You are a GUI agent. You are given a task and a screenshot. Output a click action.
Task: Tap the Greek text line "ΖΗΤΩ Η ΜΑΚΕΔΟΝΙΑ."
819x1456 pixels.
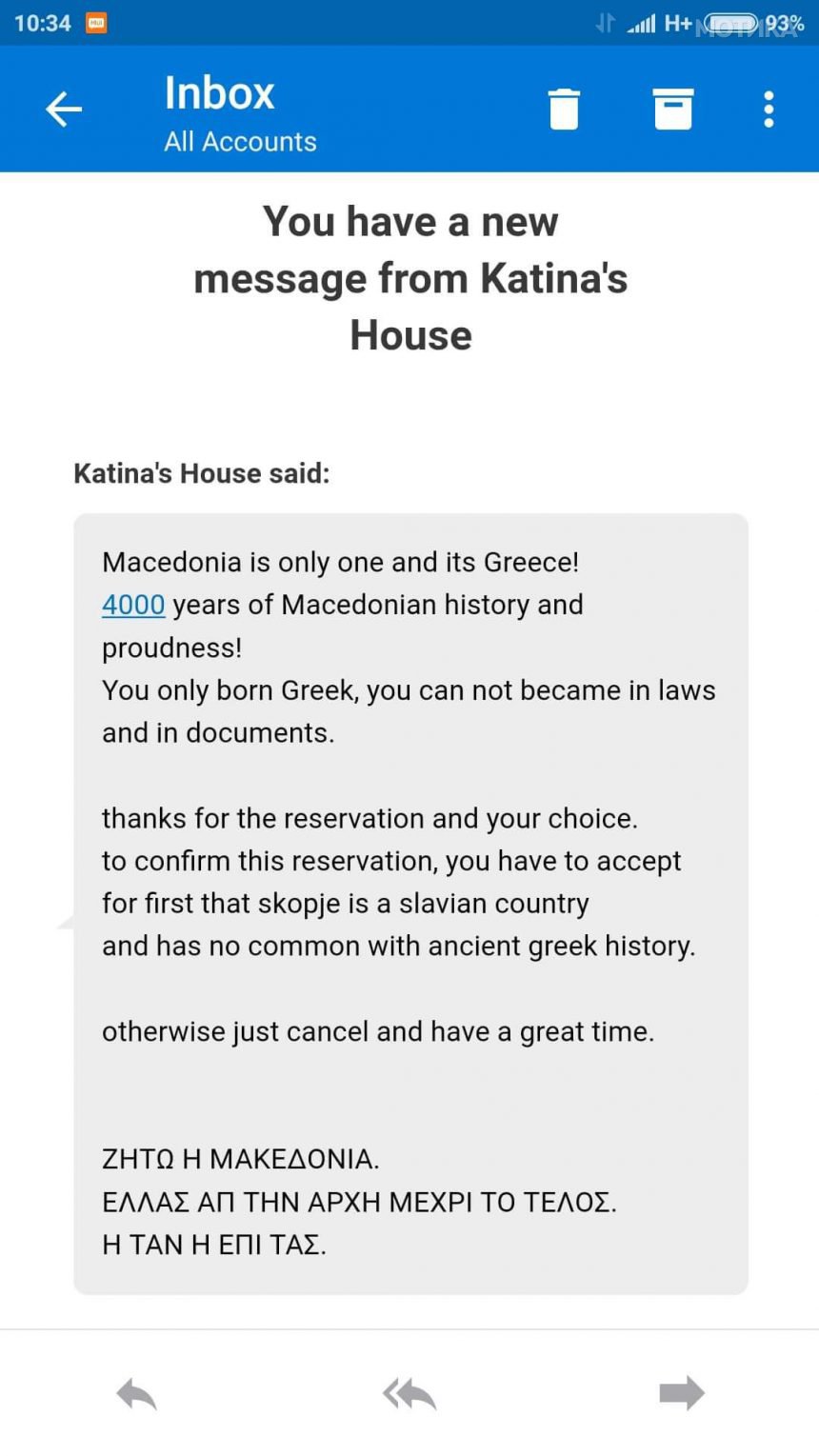click(240, 1159)
